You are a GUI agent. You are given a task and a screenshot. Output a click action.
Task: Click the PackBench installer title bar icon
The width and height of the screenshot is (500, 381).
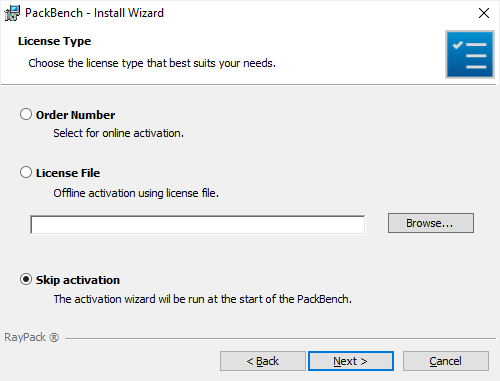(x=12, y=13)
